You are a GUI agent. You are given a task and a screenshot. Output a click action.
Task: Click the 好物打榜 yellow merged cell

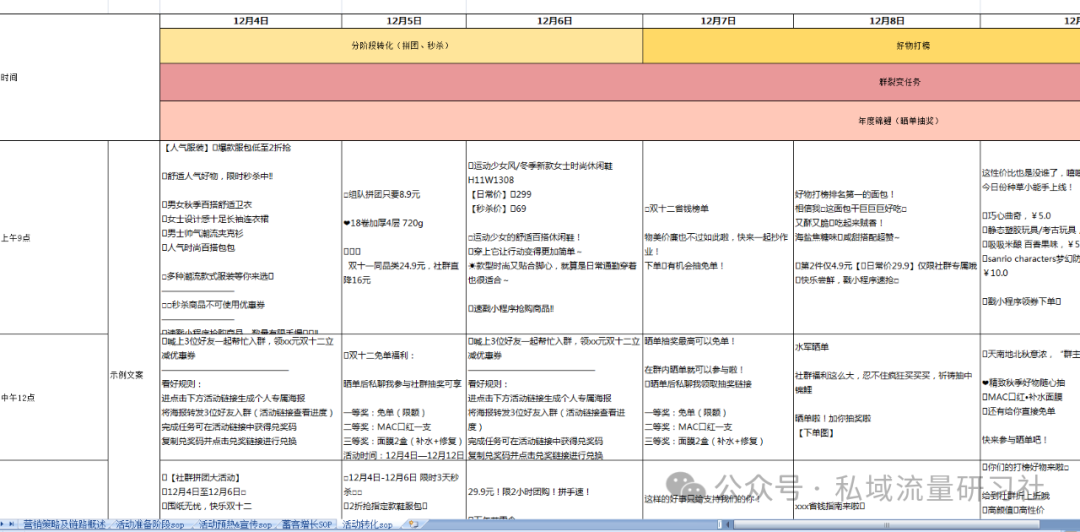click(861, 45)
